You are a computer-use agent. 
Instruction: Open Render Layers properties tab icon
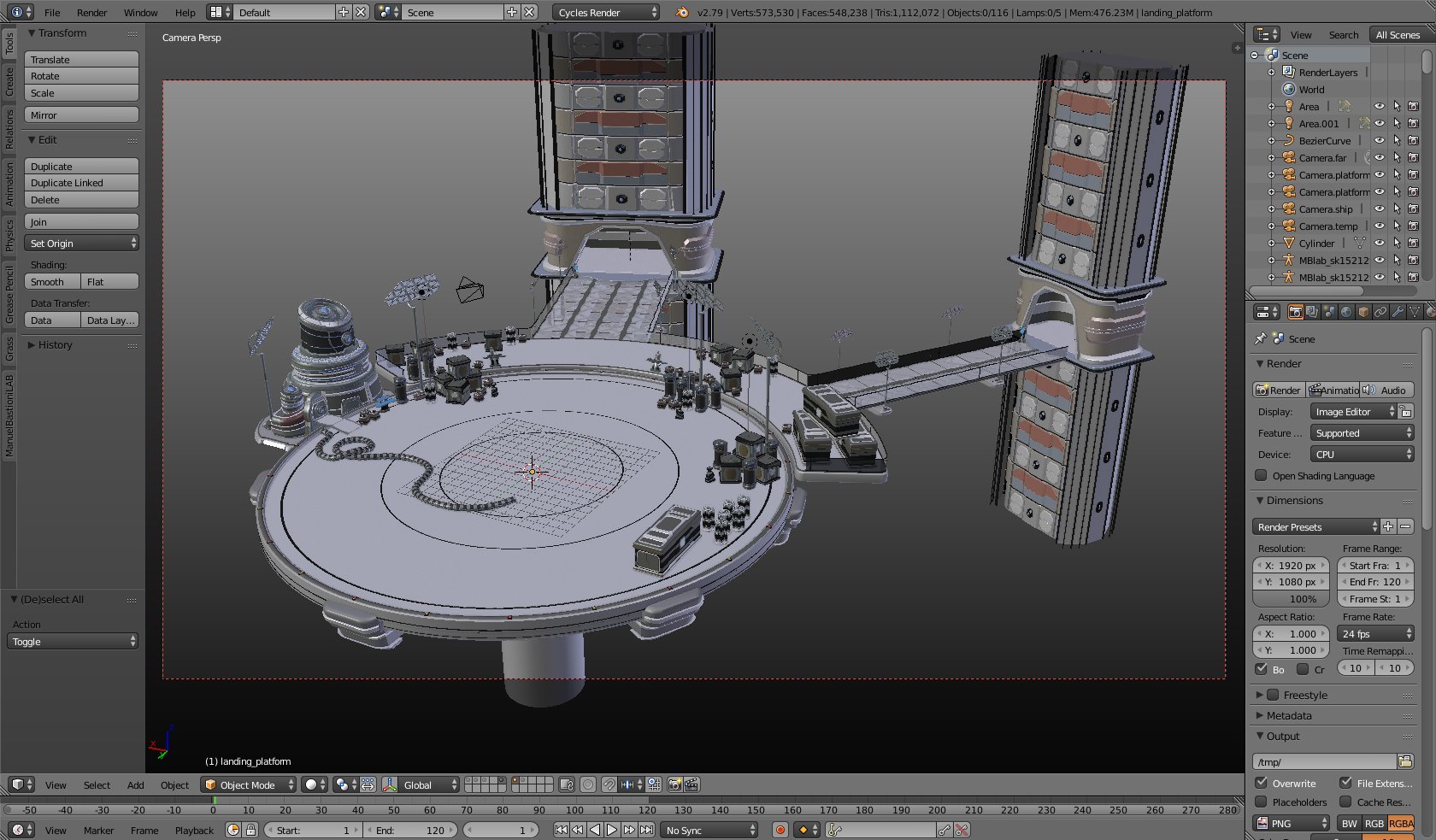pos(1312,312)
